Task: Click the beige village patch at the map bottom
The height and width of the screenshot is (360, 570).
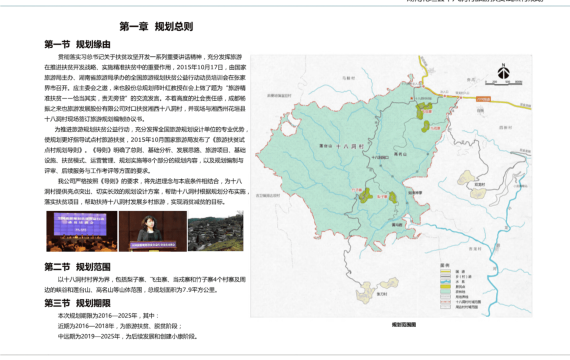Action: [x=366, y=292]
